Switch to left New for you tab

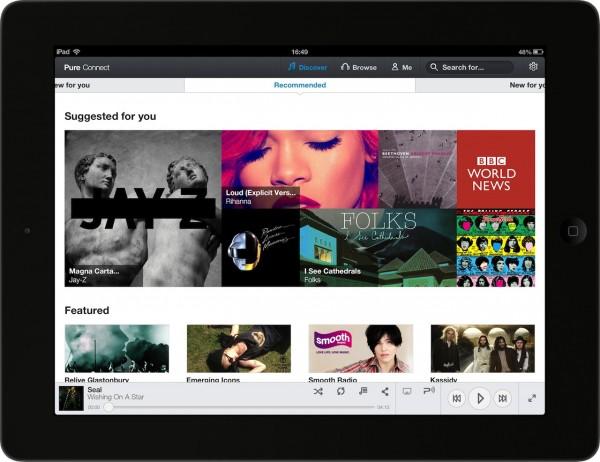pyautogui.click(x=120, y=85)
